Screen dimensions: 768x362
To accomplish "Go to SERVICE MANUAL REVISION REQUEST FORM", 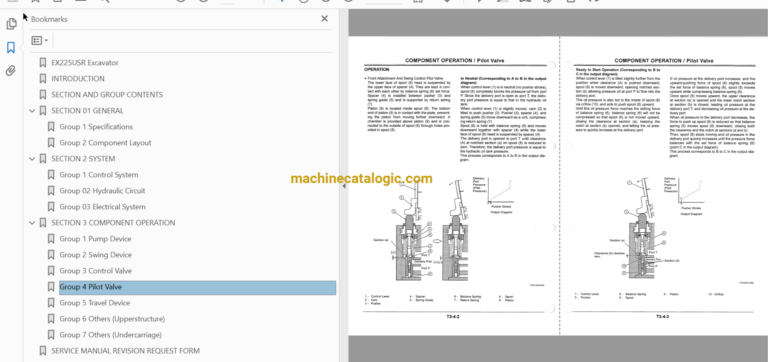I will 125,351.
